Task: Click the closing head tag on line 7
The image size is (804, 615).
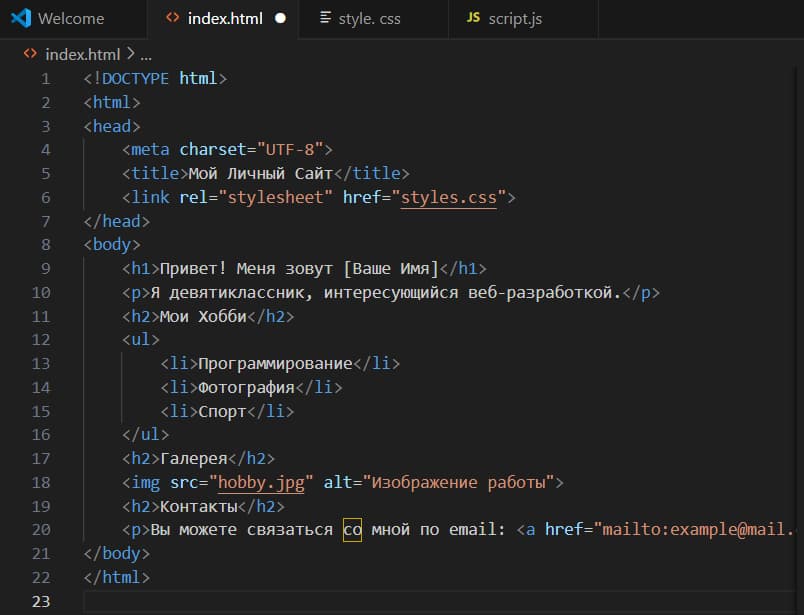Action: pyautogui.click(x=117, y=221)
